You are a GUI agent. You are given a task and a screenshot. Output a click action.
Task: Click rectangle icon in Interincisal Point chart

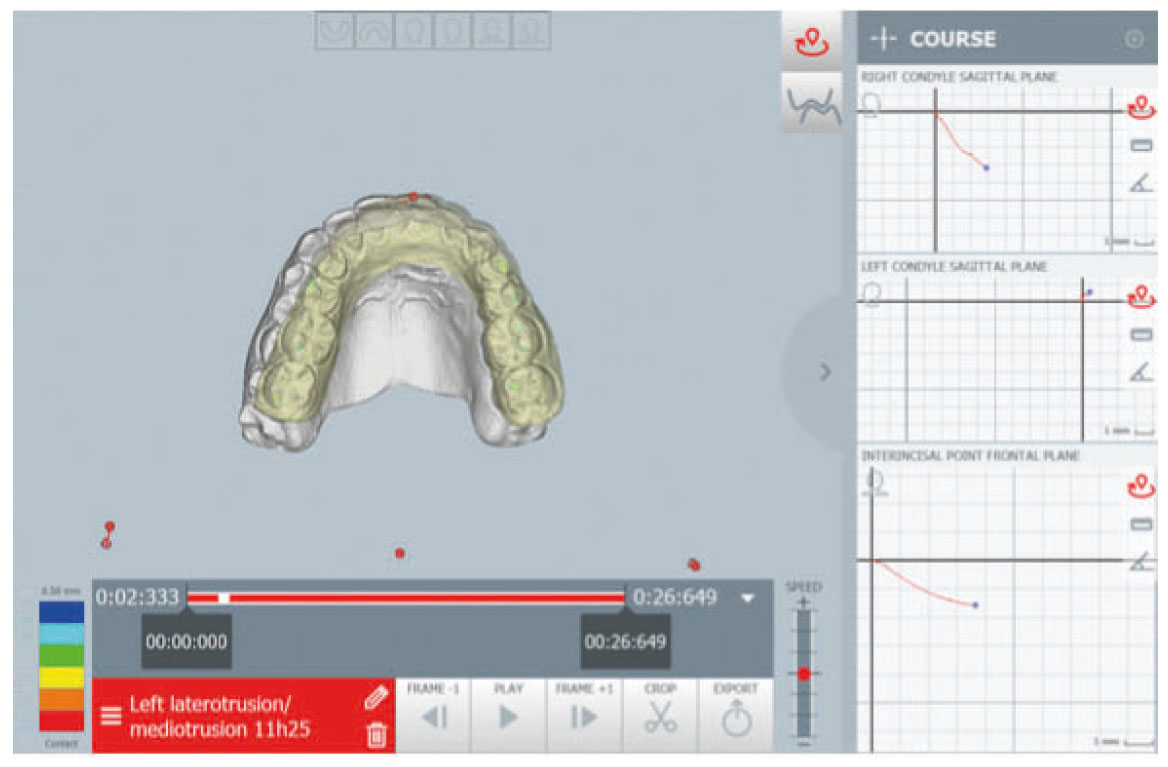pyautogui.click(x=1140, y=525)
